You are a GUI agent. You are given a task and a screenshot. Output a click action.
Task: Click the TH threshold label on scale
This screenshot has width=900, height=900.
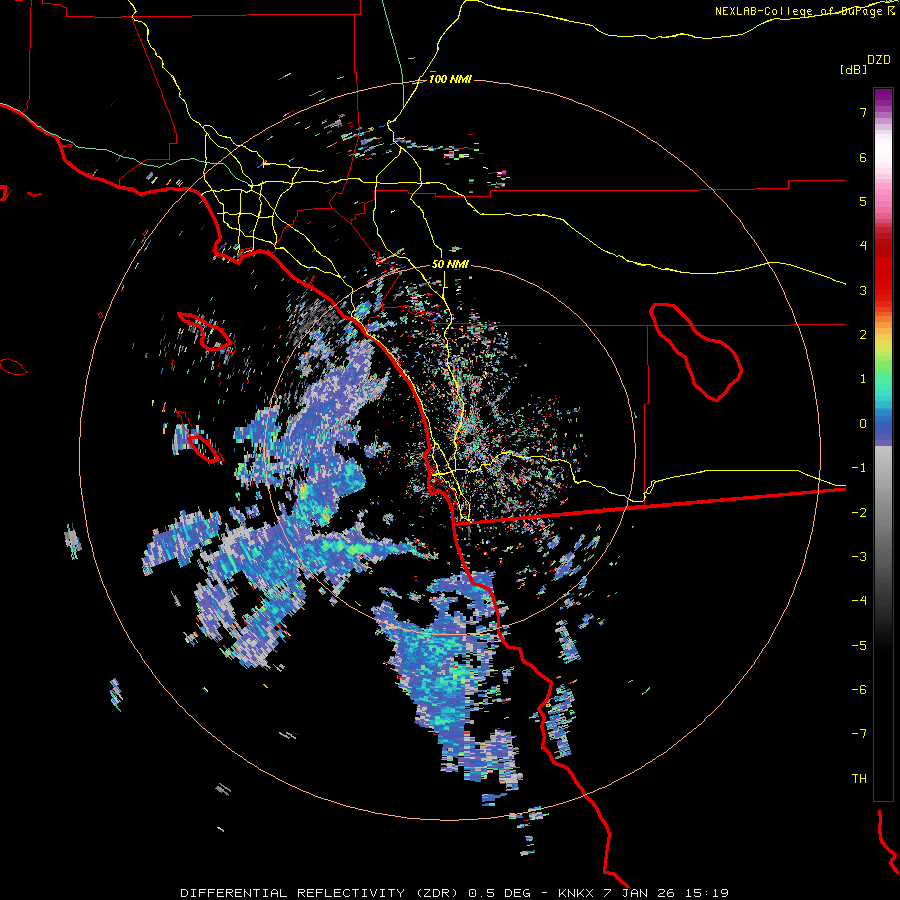859,778
